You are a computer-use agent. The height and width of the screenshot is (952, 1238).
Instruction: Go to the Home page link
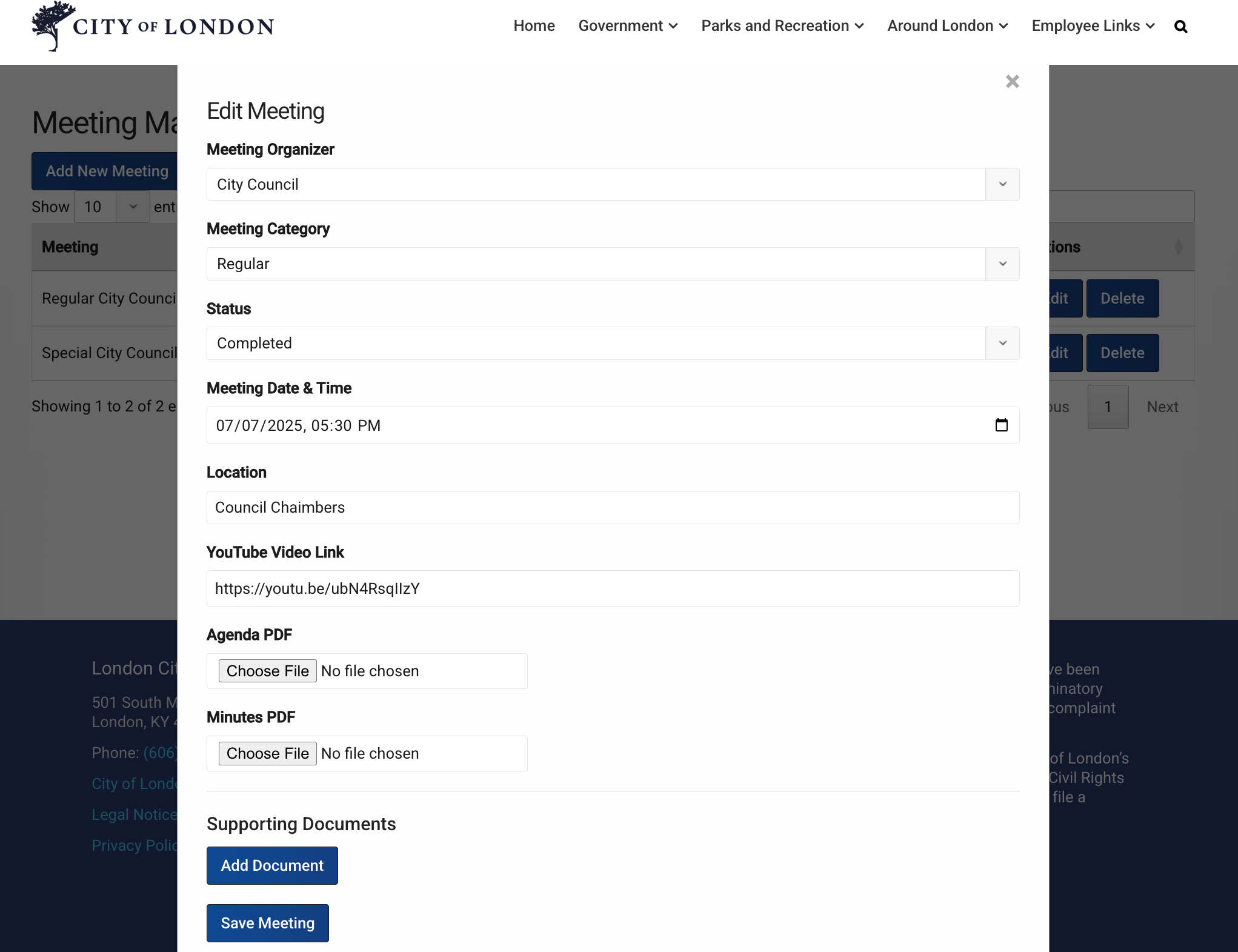[x=534, y=26]
